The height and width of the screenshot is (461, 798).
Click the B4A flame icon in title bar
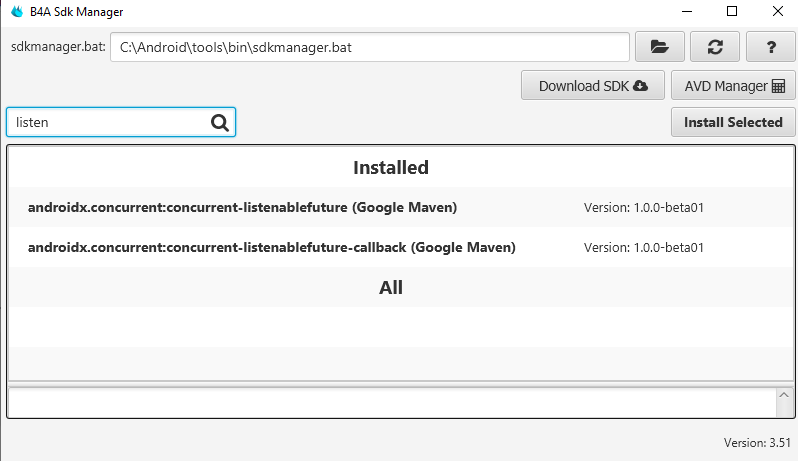click(x=16, y=12)
